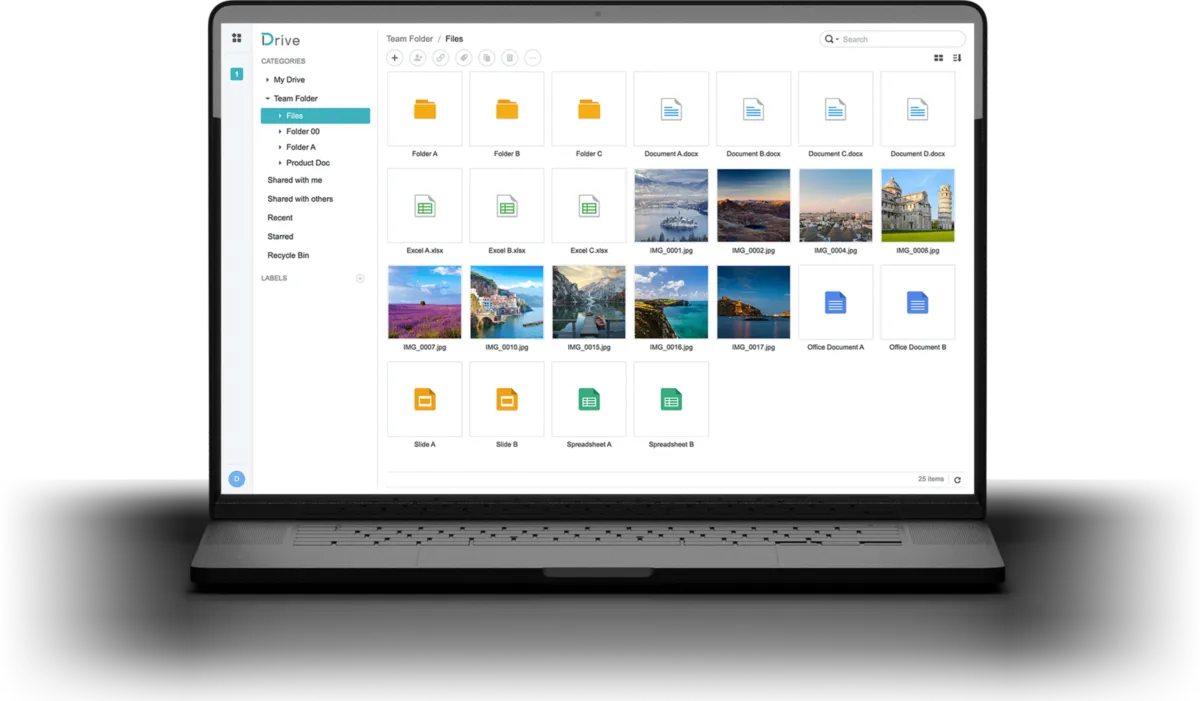
Task: Expand the Files folder arrow
Action: [280, 116]
